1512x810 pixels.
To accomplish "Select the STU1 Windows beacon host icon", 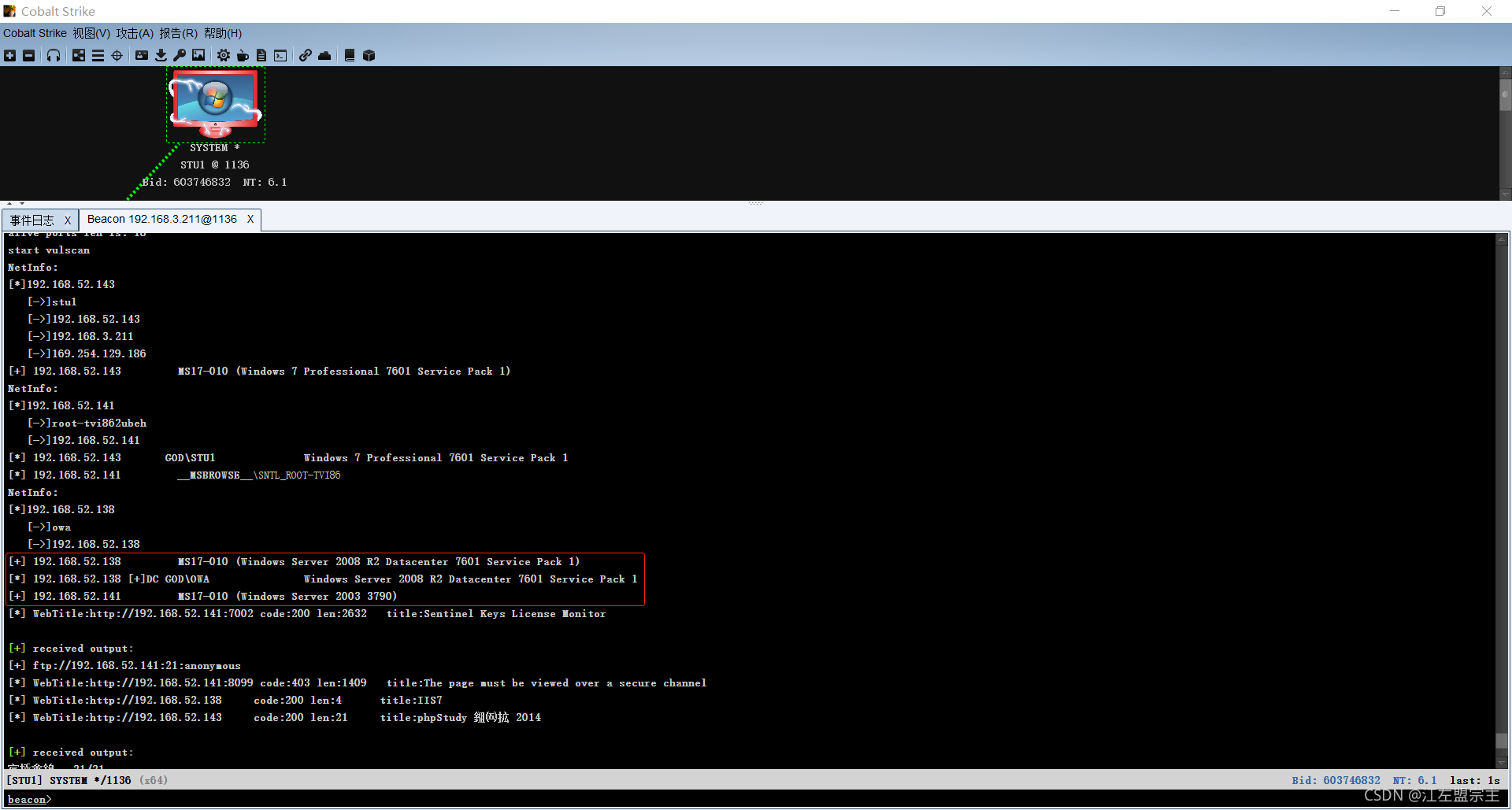I will (215, 103).
